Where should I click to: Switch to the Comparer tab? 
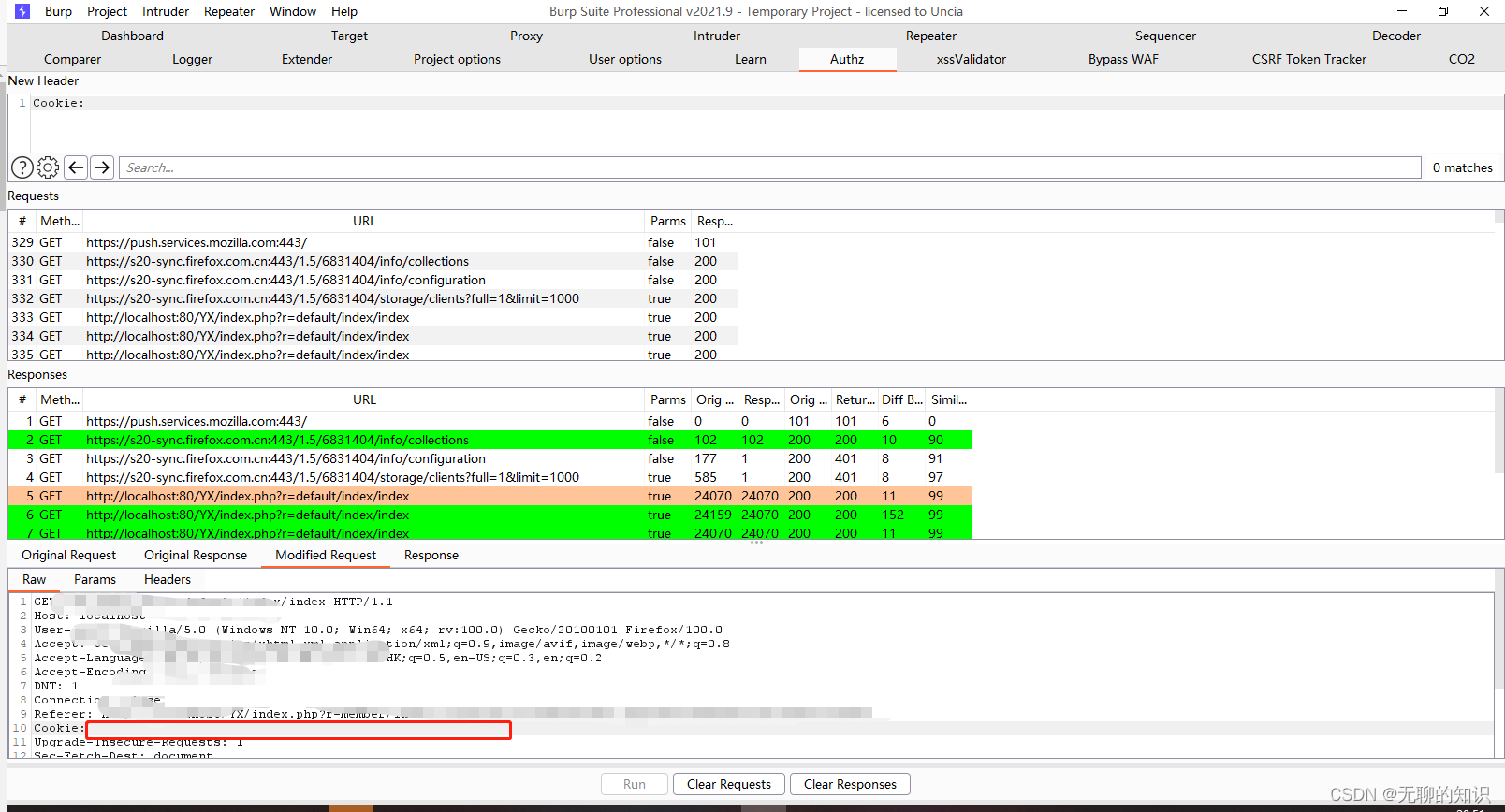[x=72, y=59]
